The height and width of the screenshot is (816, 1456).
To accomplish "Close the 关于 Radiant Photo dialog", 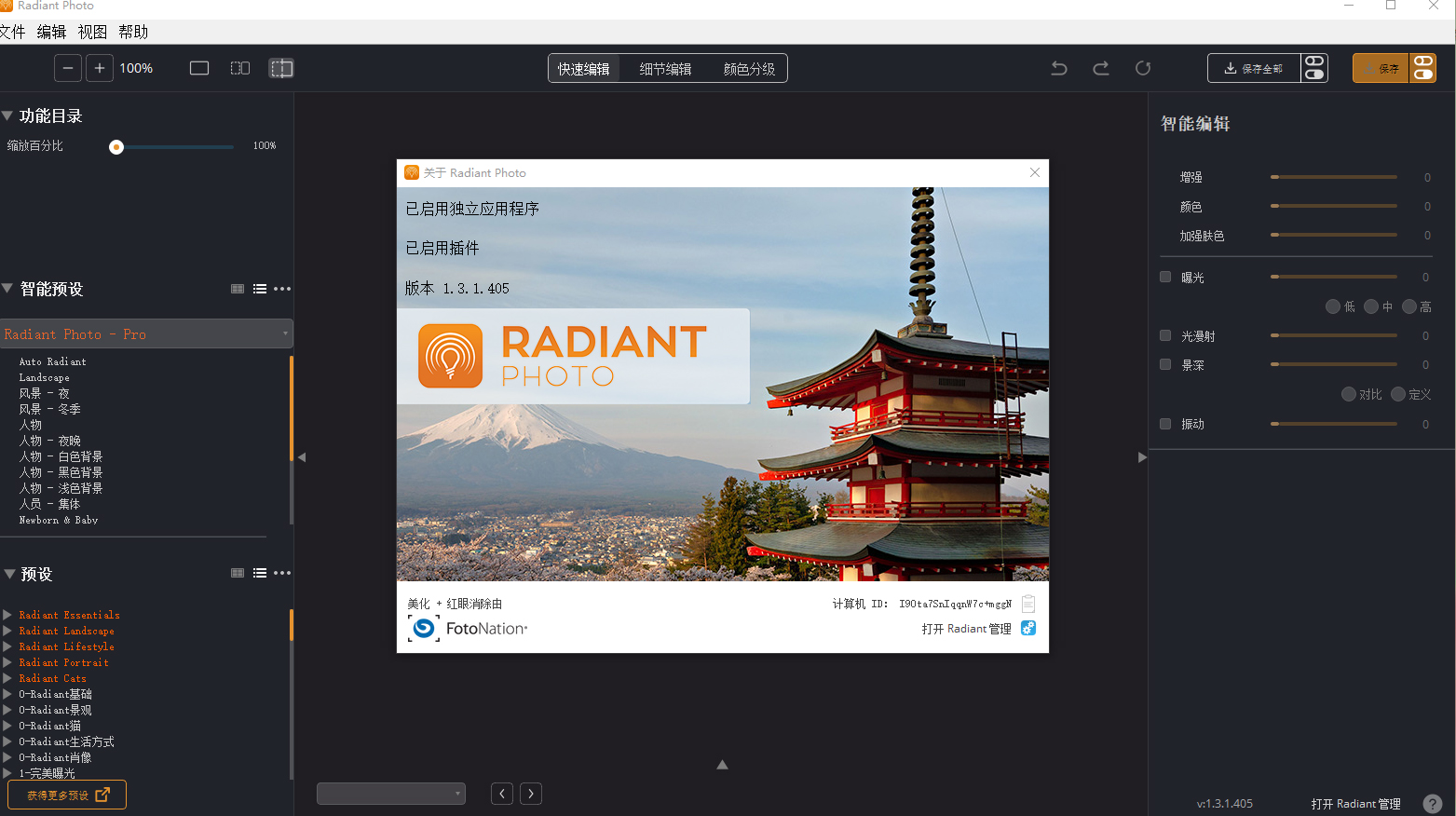I will 1035,172.
